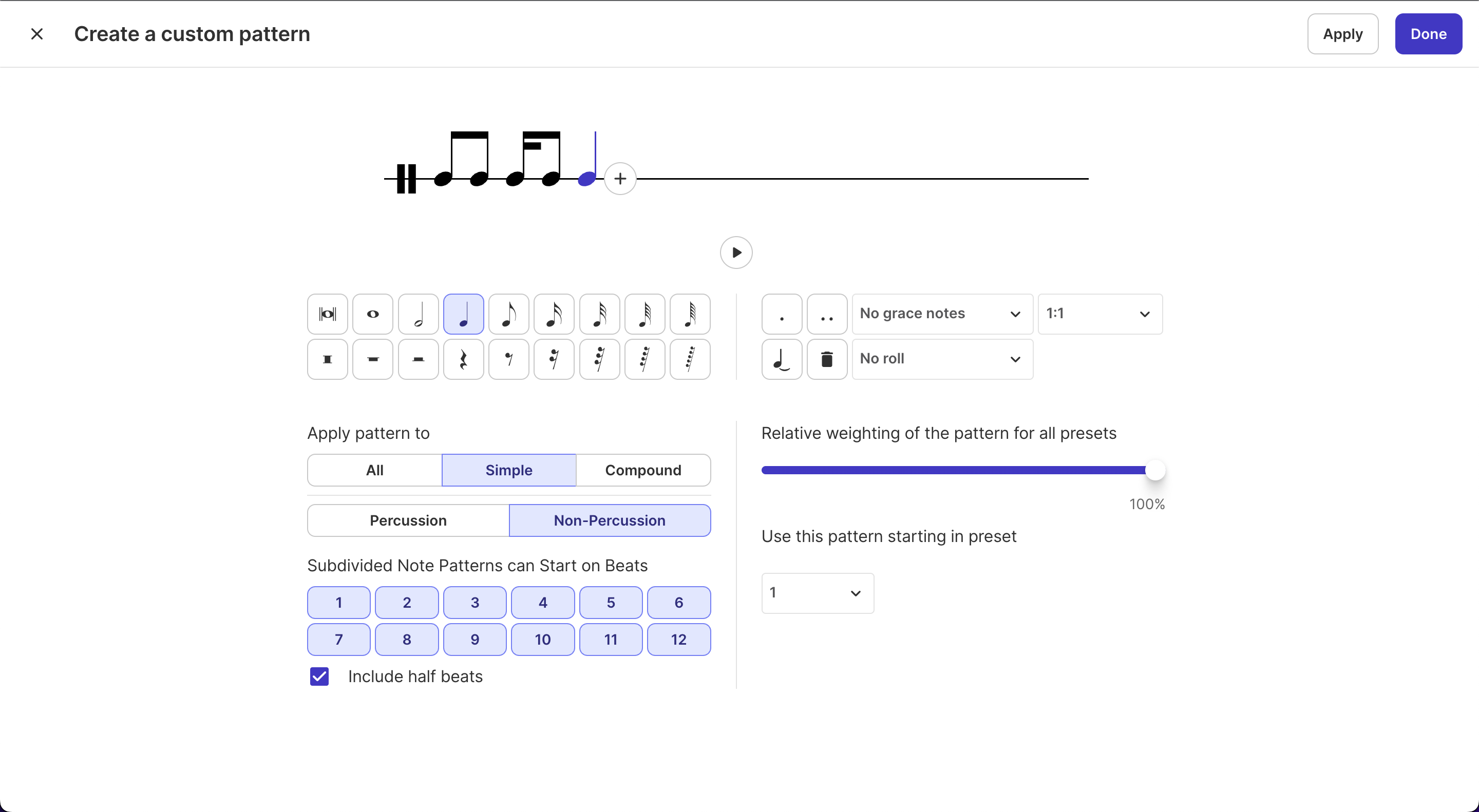Screen dimensions: 1479x812
Task: Toggle beat 10 start position
Action: click(543, 639)
